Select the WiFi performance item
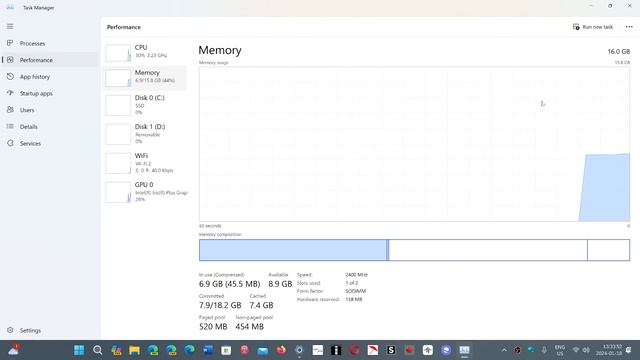Screen dimensions: 640x360 (x=145, y=163)
